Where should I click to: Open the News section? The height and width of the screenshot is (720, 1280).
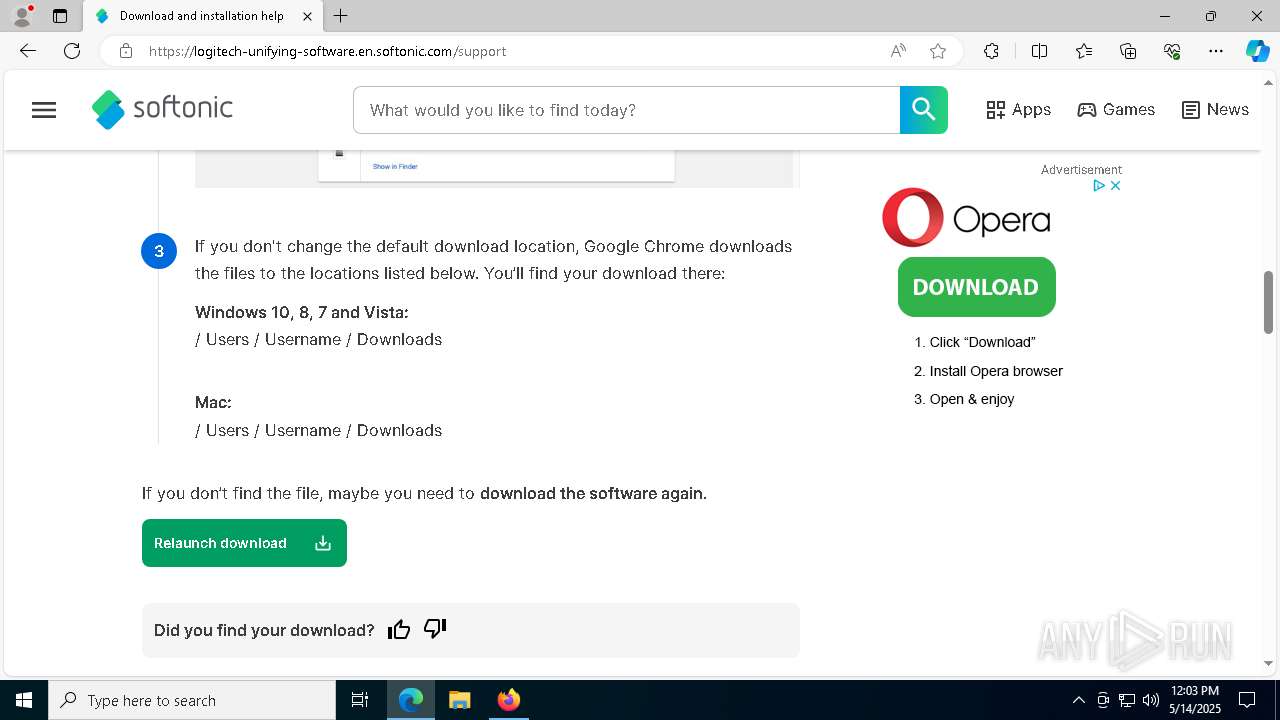click(x=1215, y=110)
